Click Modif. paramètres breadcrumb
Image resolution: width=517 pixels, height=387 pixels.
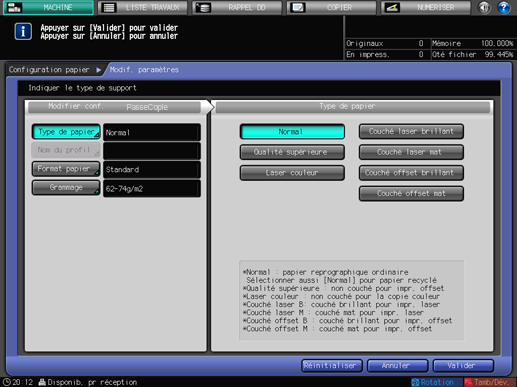(144, 70)
